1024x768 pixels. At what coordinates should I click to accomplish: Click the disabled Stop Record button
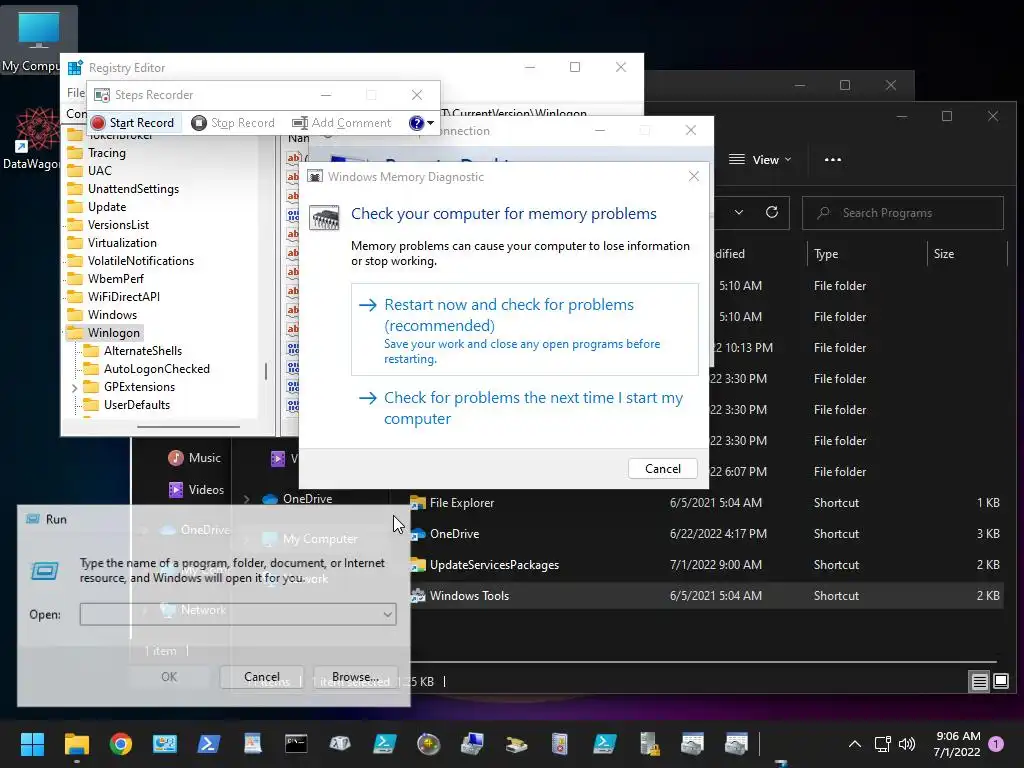click(233, 123)
